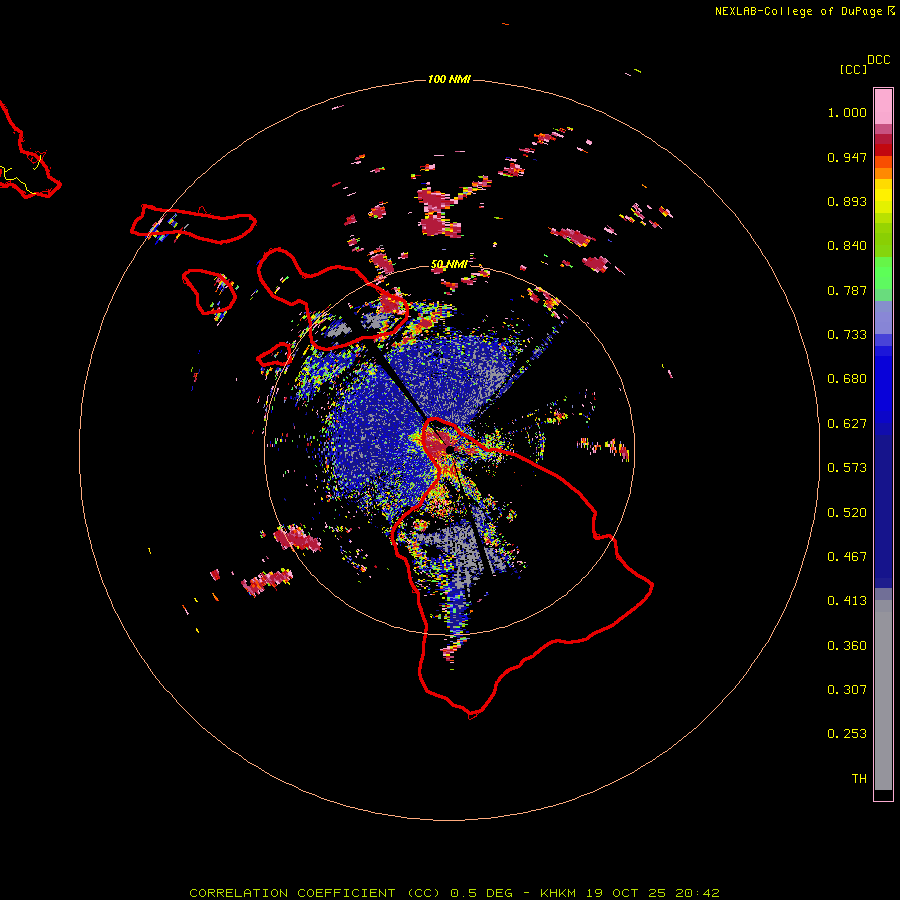The width and height of the screenshot is (900, 900).
Task: Click the 0.253 scale value
Action: 847,734
